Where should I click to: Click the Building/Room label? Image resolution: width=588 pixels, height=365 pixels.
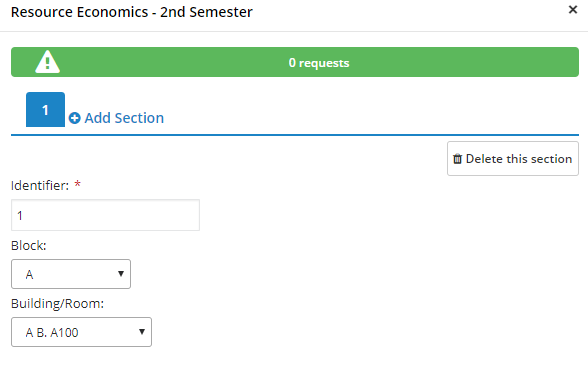click(x=57, y=303)
